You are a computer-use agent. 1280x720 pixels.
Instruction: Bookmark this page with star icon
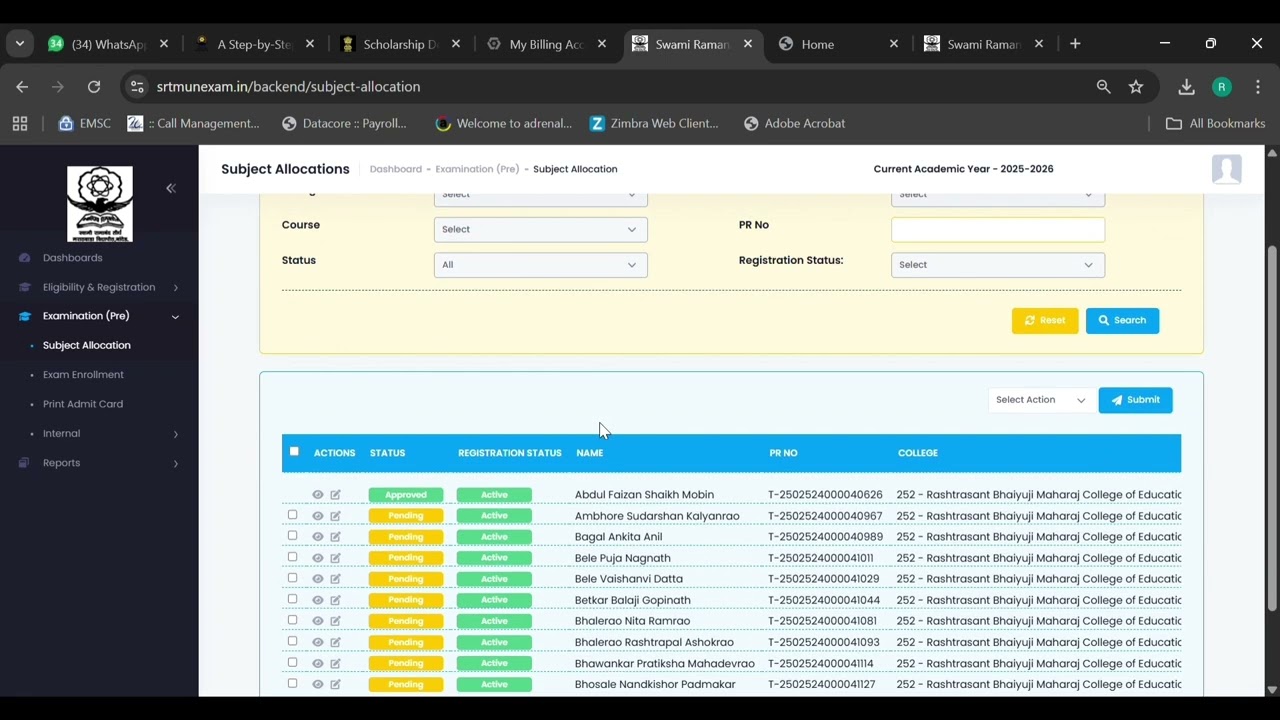click(1136, 87)
